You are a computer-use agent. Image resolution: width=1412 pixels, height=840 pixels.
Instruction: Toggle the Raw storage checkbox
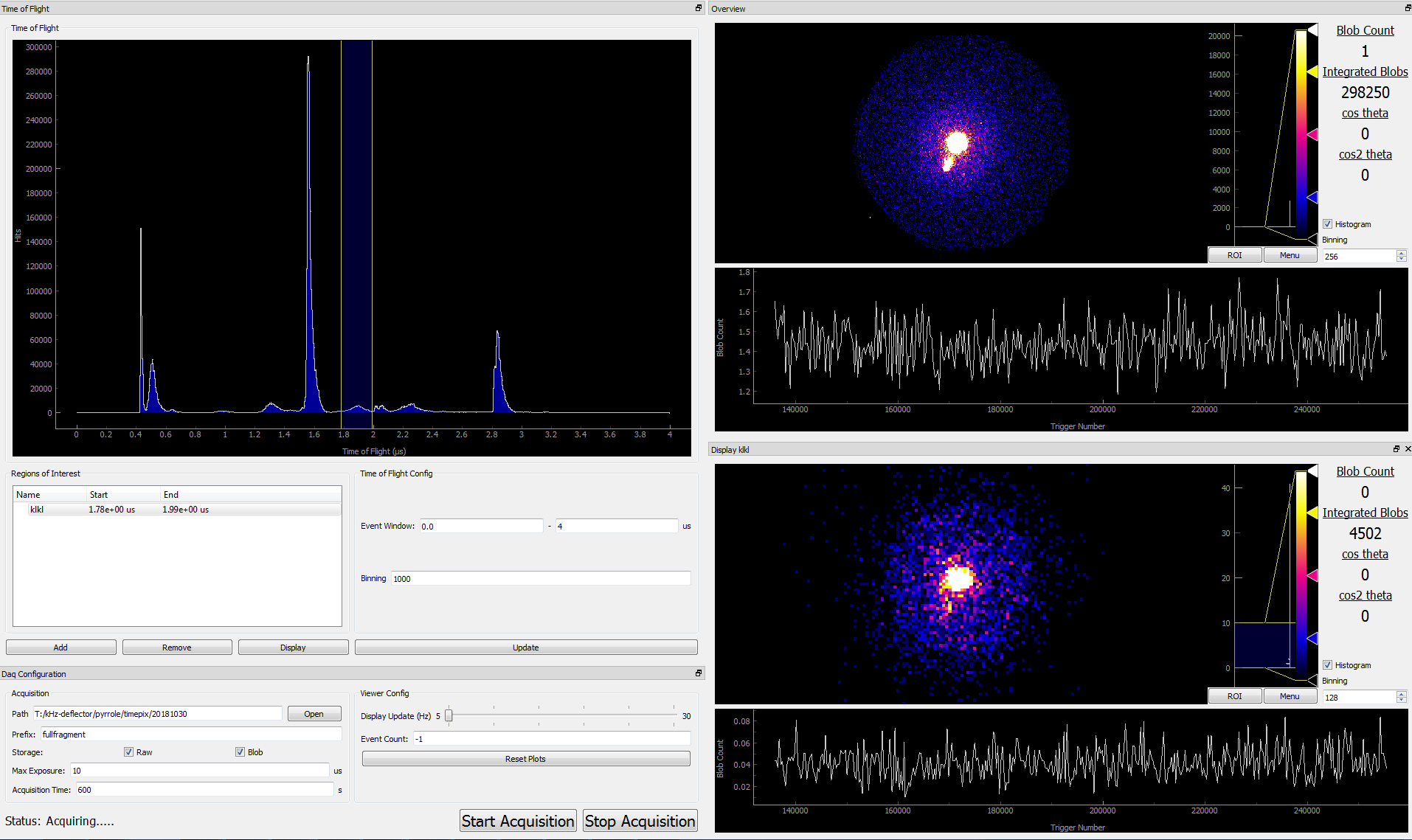(x=129, y=752)
